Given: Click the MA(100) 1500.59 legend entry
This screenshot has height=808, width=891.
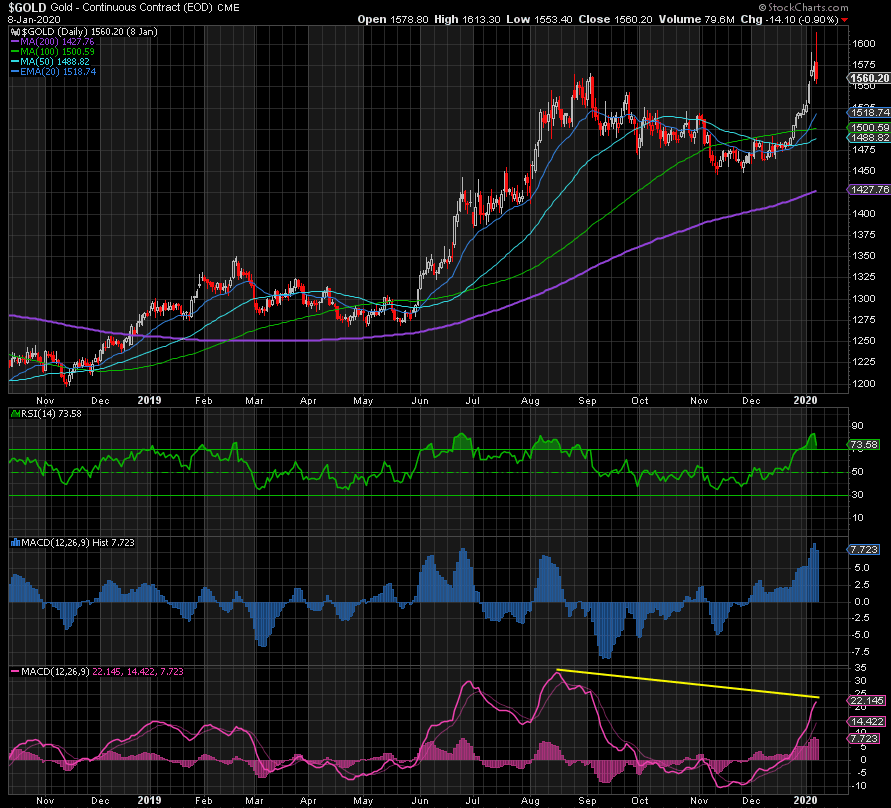Looking at the screenshot, I should (x=57, y=52).
